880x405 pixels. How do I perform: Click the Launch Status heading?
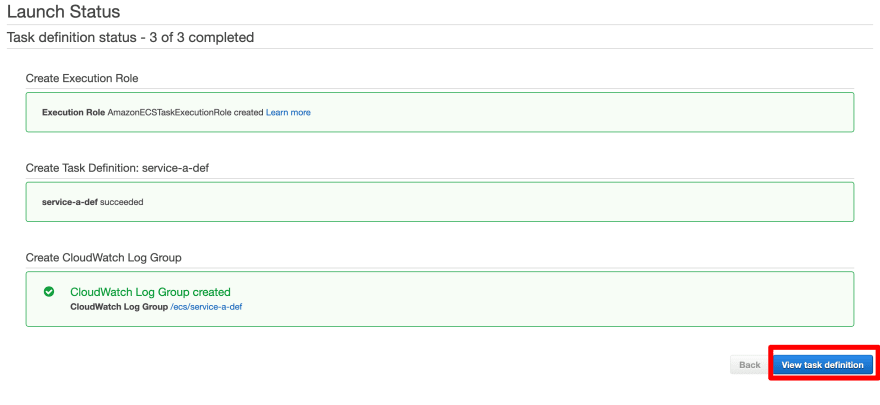pos(63,11)
